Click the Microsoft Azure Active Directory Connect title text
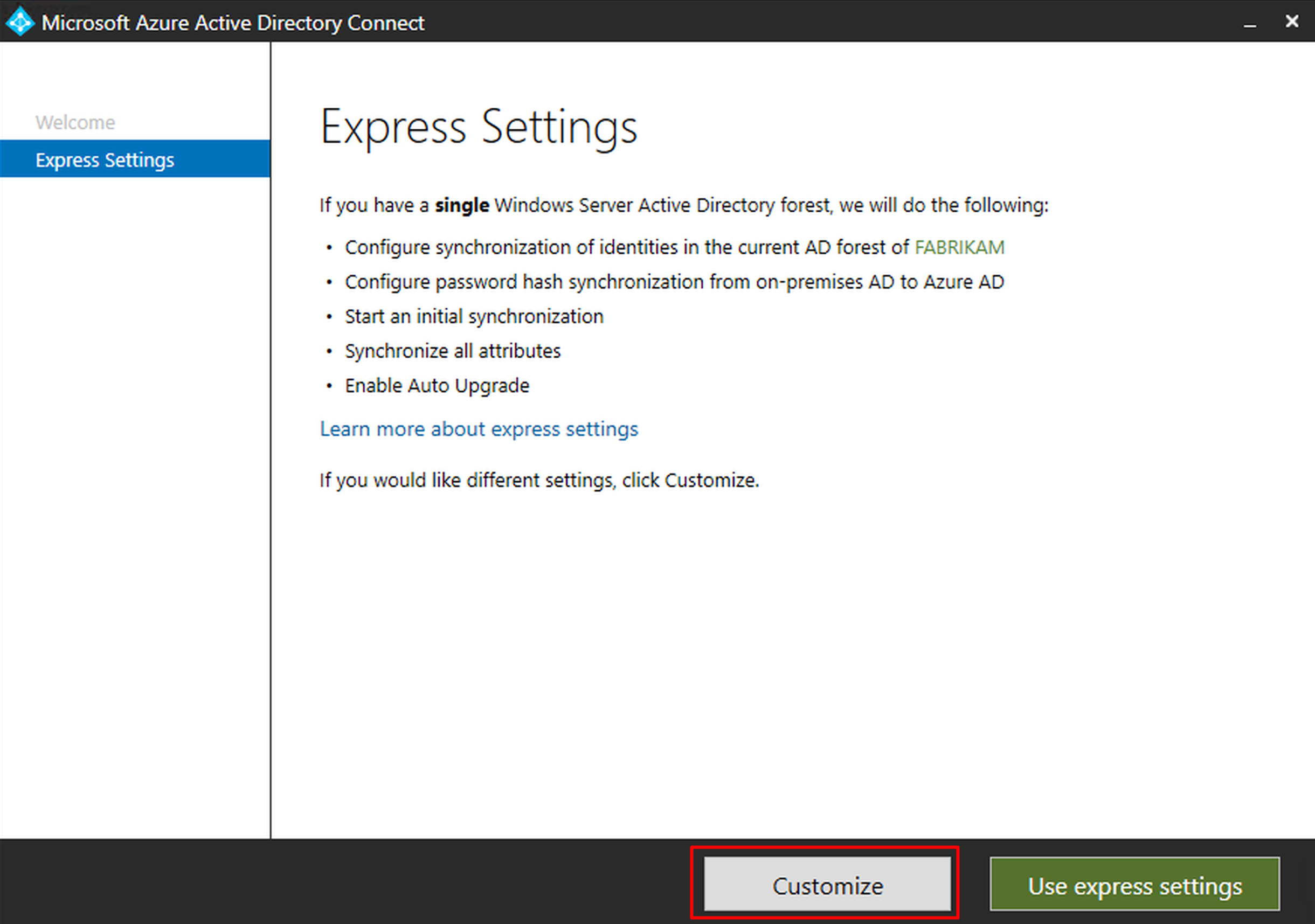1315x924 pixels. point(232,23)
